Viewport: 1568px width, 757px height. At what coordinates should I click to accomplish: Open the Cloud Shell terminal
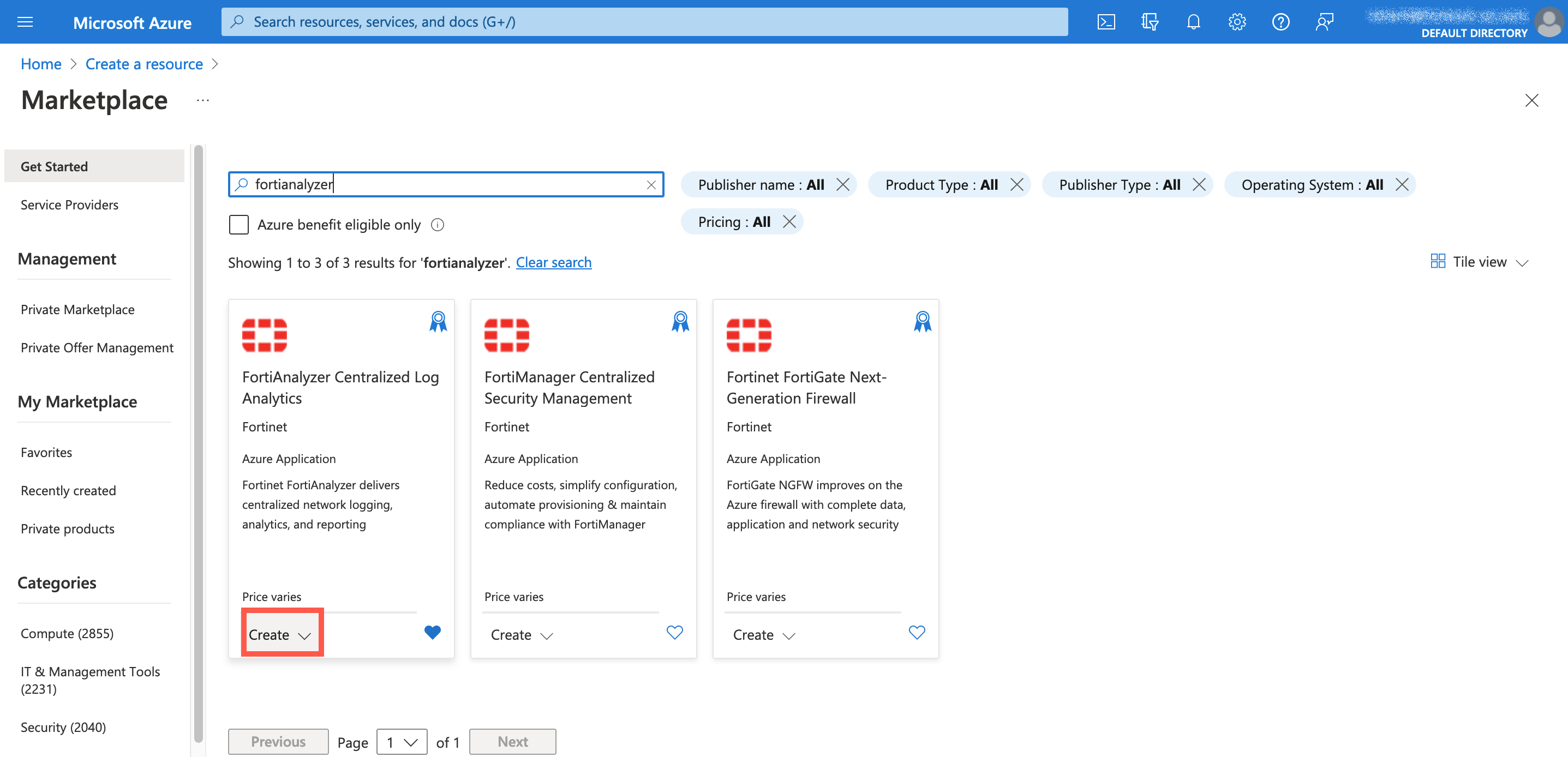click(1106, 21)
